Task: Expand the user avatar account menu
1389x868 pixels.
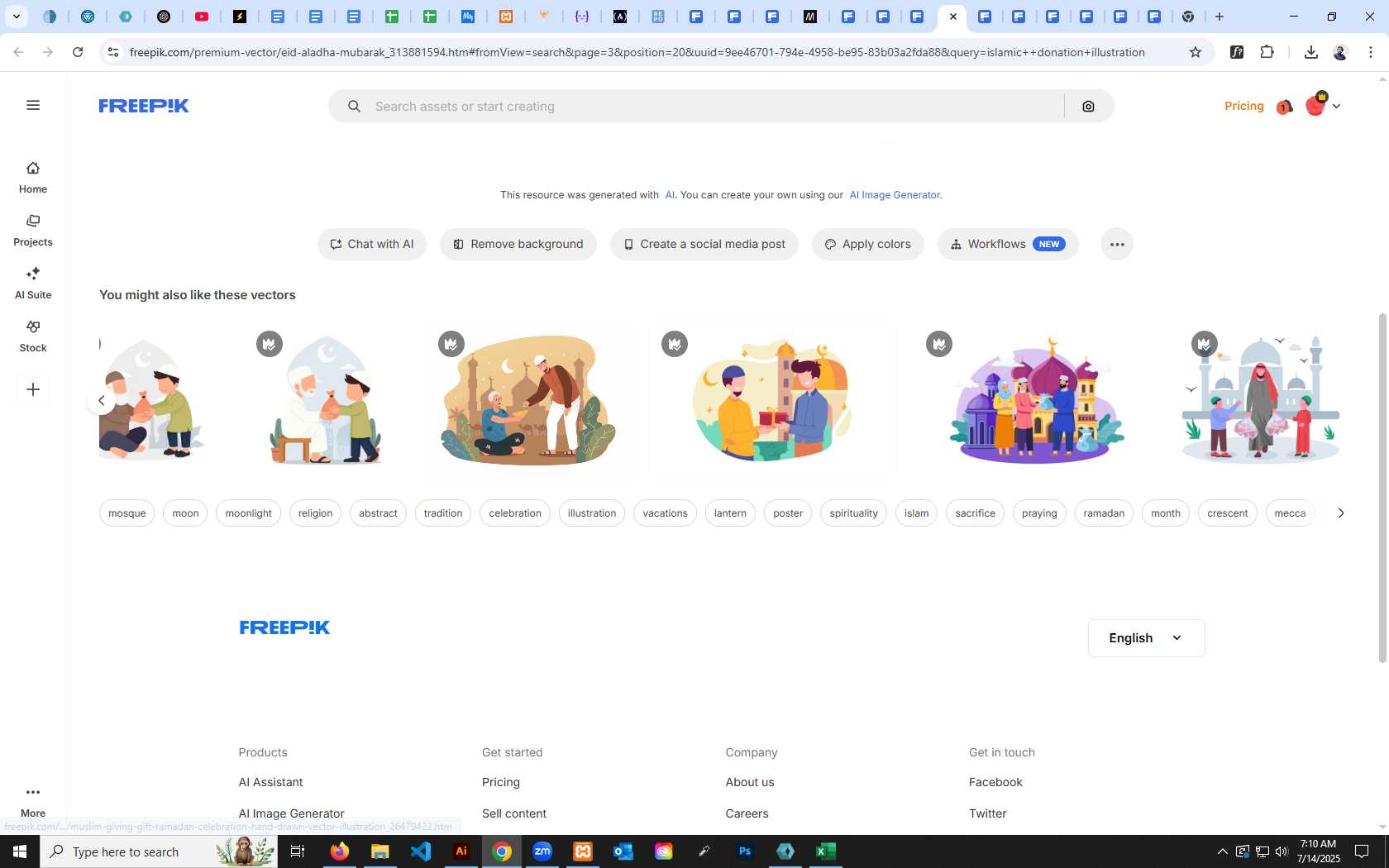Action: point(1323,106)
